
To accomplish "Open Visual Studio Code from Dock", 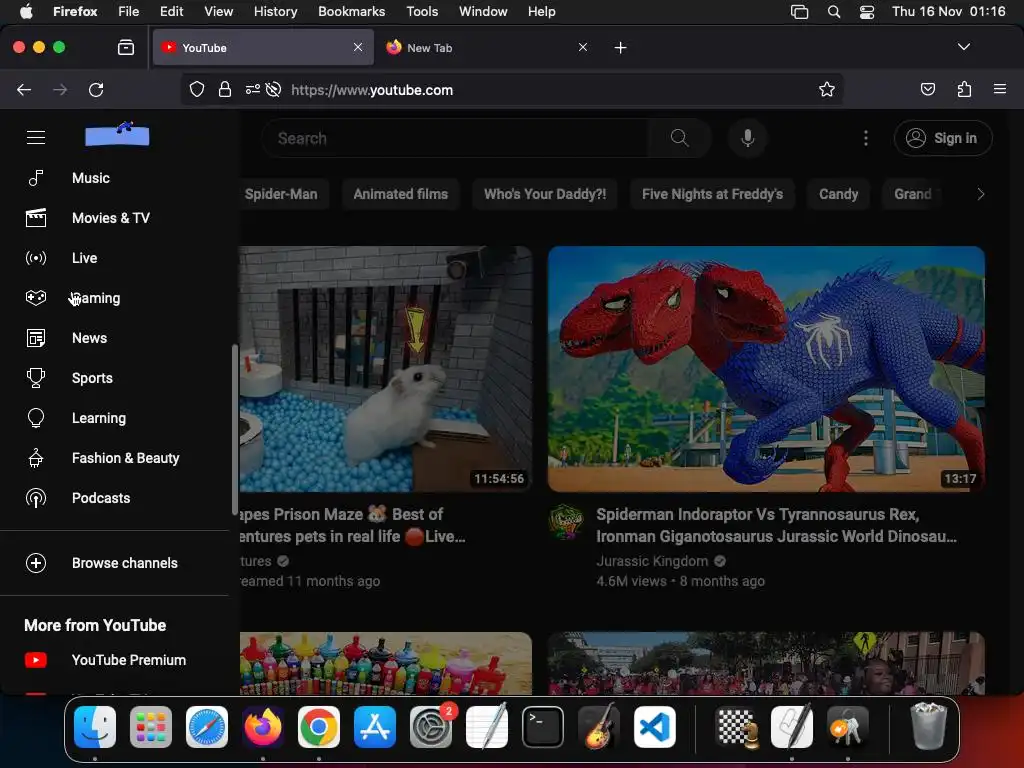I will (x=654, y=727).
